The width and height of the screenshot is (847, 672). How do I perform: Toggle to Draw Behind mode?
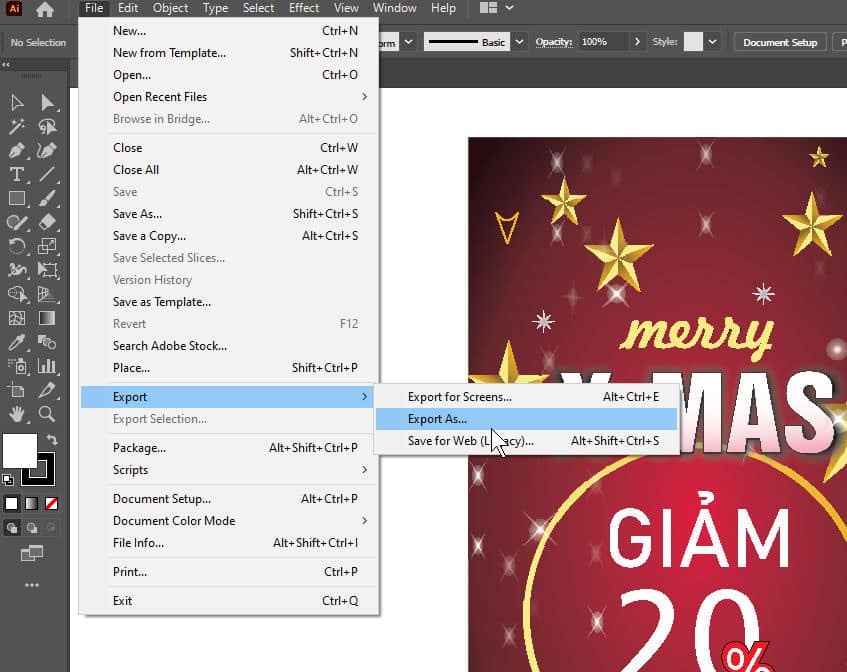tap(30, 527)
